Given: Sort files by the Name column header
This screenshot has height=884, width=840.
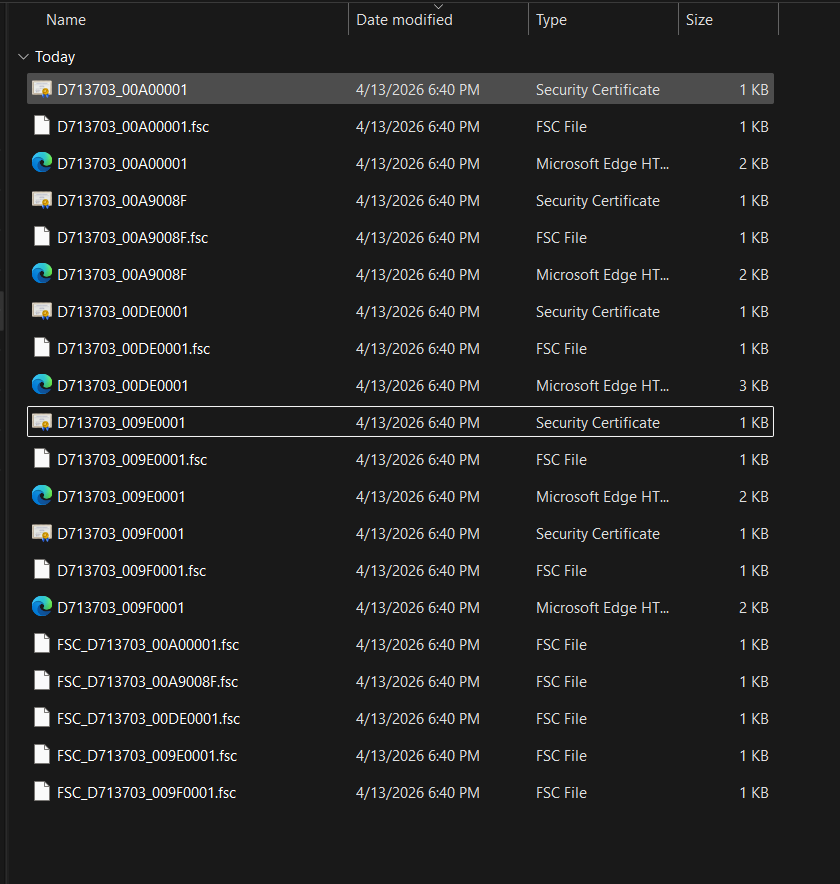Looking at the screenshot, I should [x=66, y=20].
